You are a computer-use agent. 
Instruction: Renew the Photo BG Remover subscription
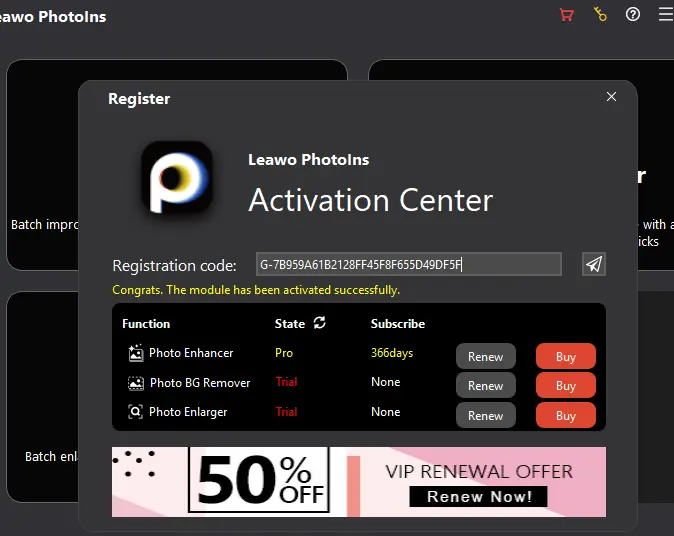pyautogui.click(x=485, y=386)
